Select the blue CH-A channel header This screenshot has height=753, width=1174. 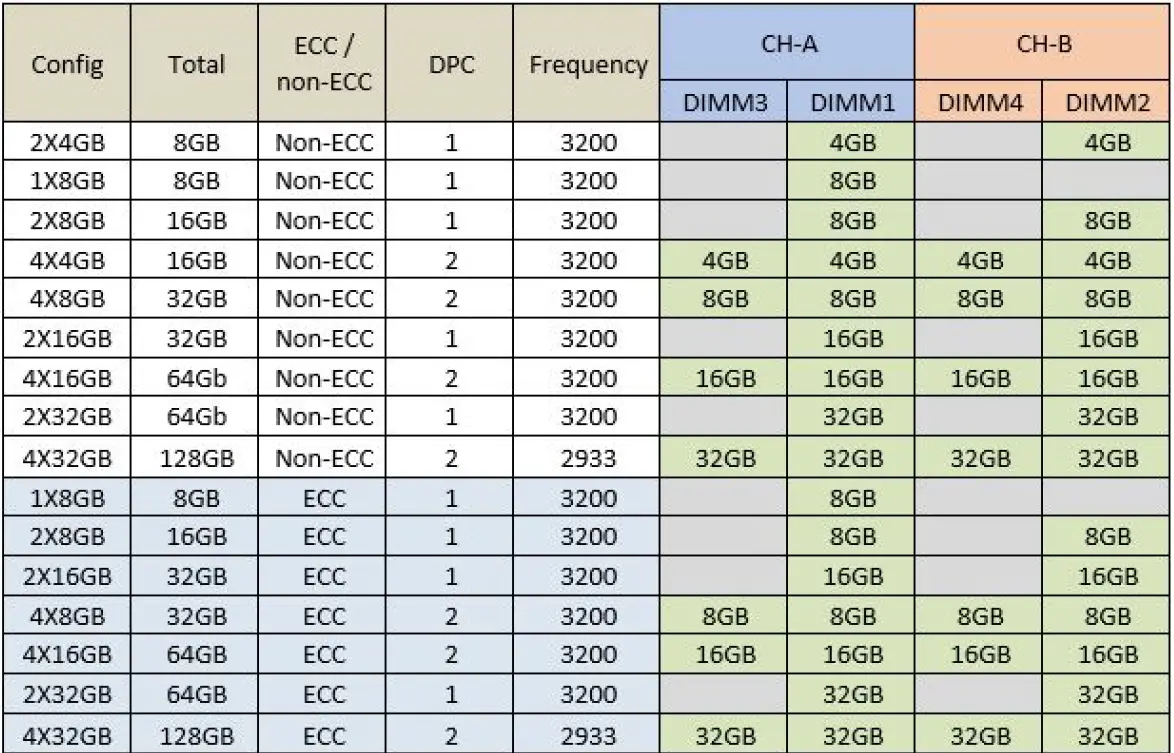(786, 43)
